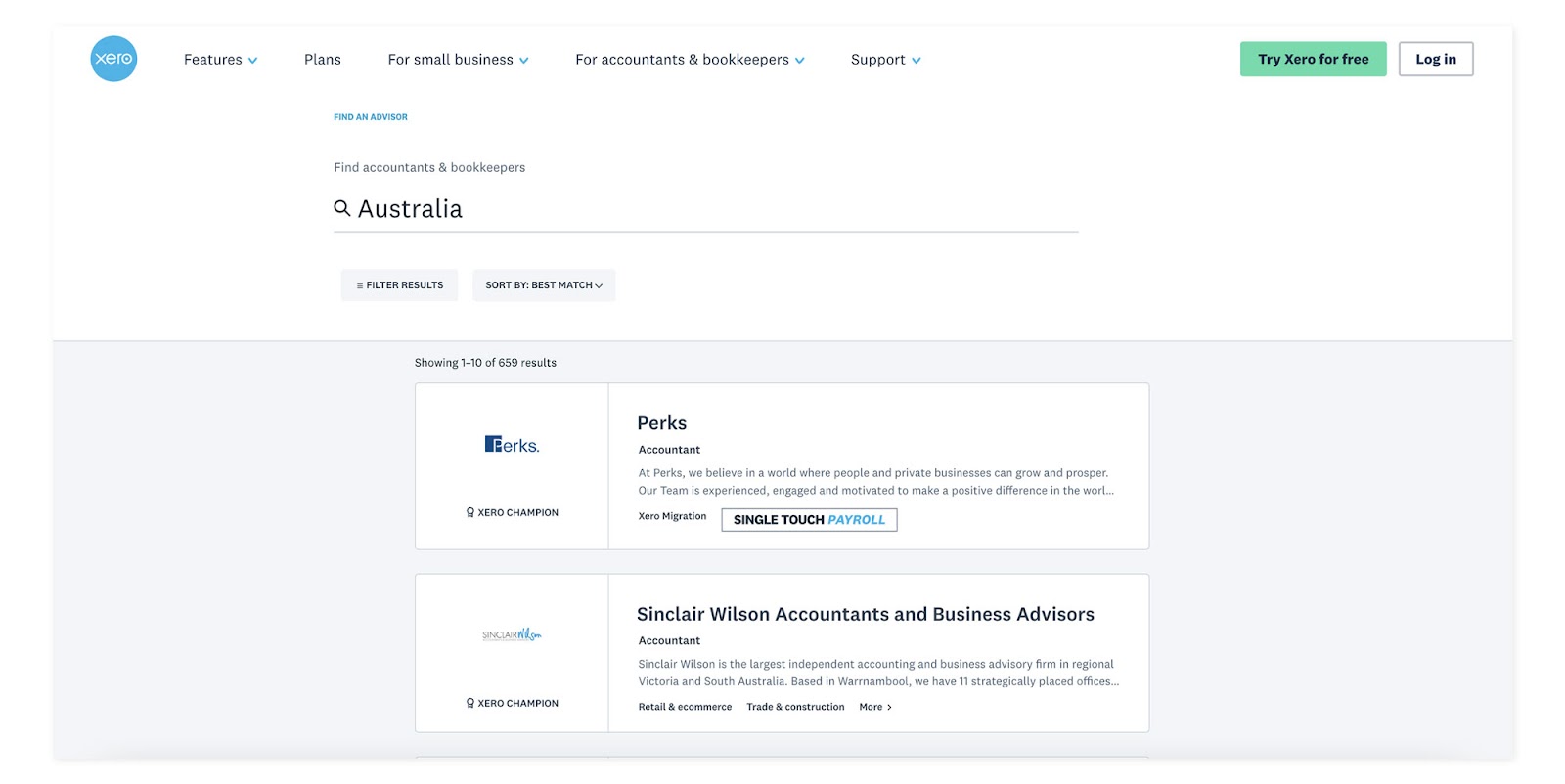
Task: Expand the For small business menu
Action: [x=458, y=60]
